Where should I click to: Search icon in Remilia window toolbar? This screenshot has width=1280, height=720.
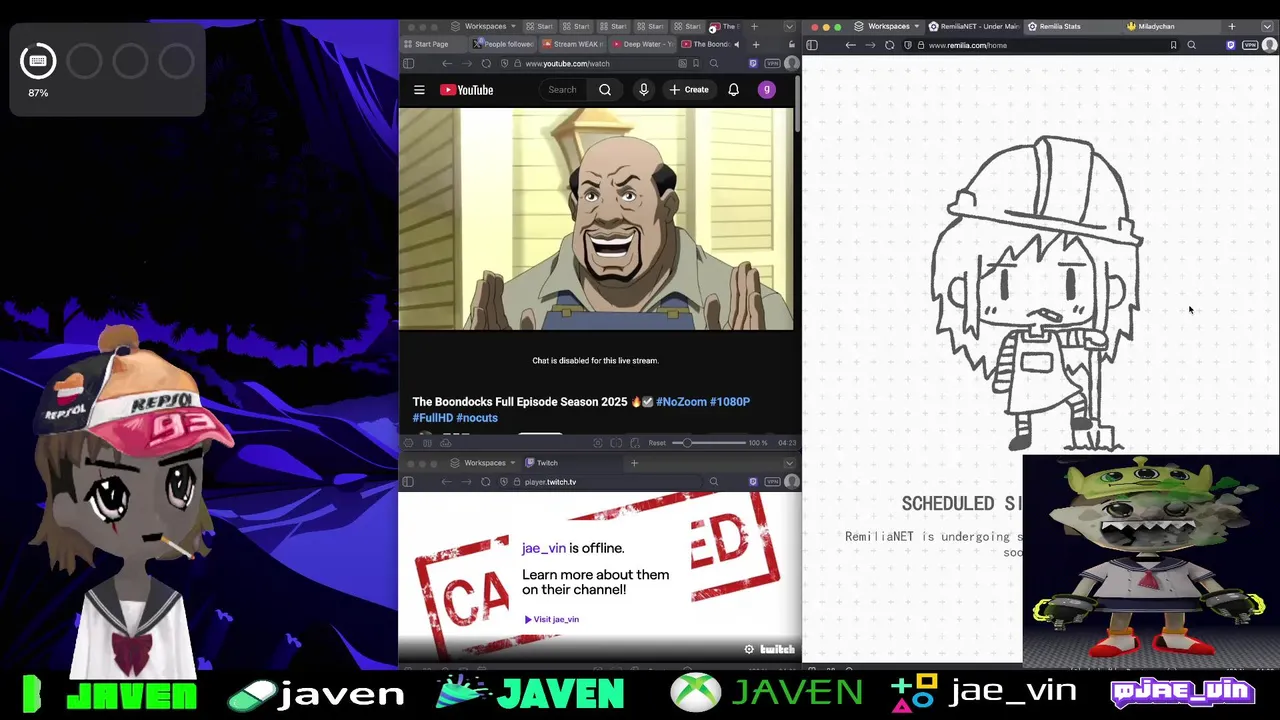1191,45
